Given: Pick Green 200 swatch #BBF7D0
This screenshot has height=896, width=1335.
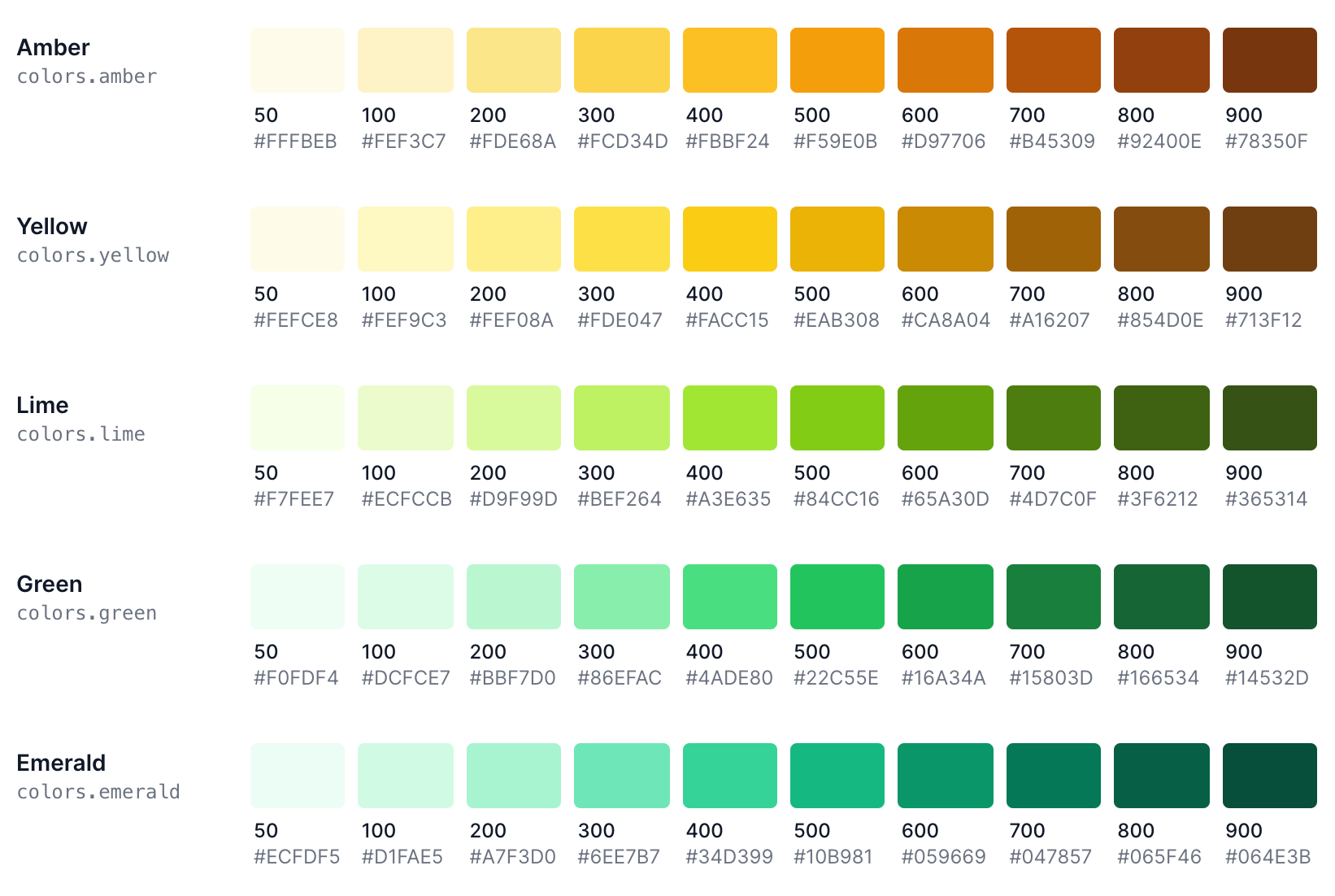Looking at the screenshot, I should 514,597.
